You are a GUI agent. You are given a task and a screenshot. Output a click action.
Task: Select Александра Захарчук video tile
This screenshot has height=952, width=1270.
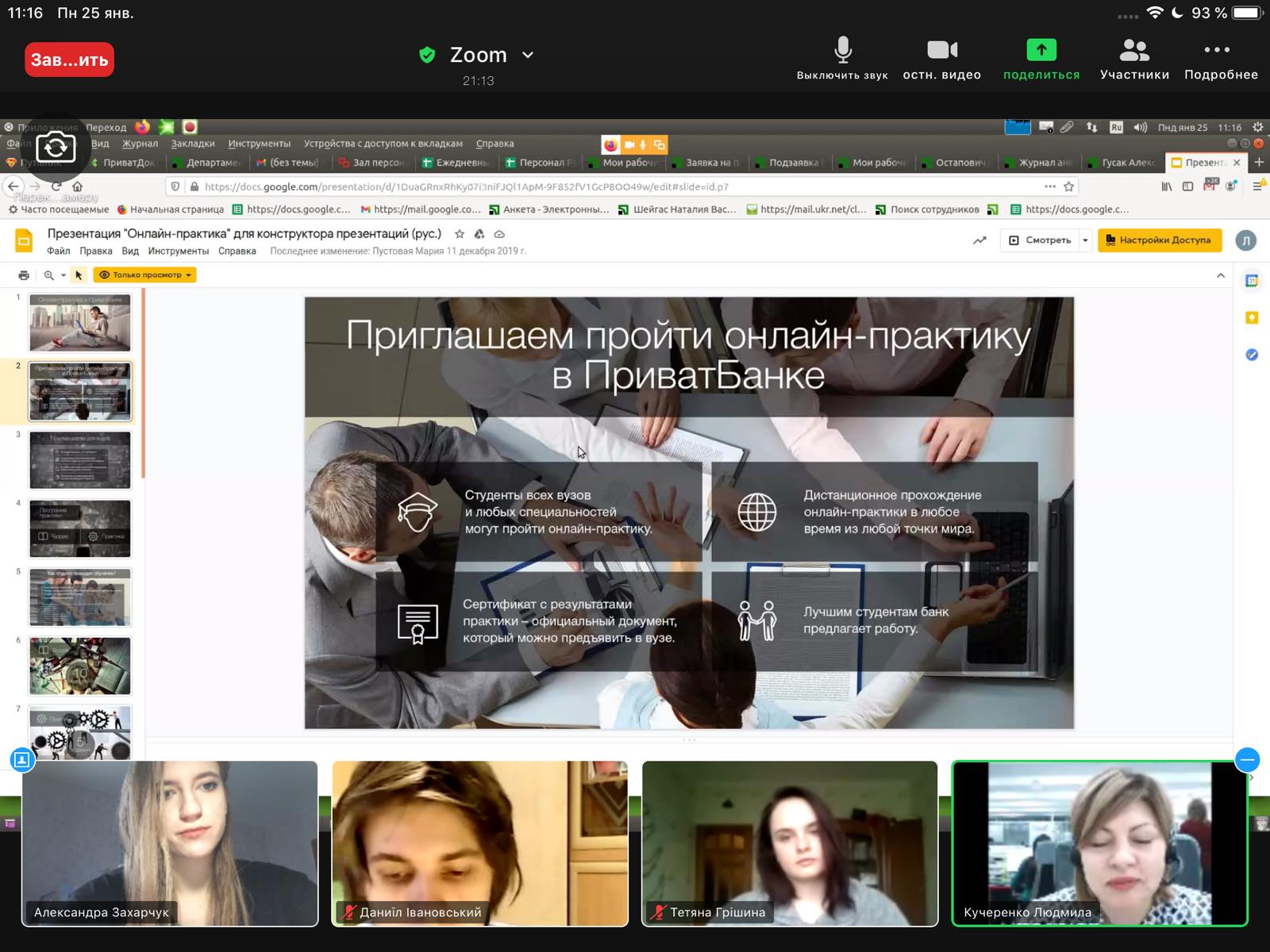pyautogui.click(x=170, y=843)
